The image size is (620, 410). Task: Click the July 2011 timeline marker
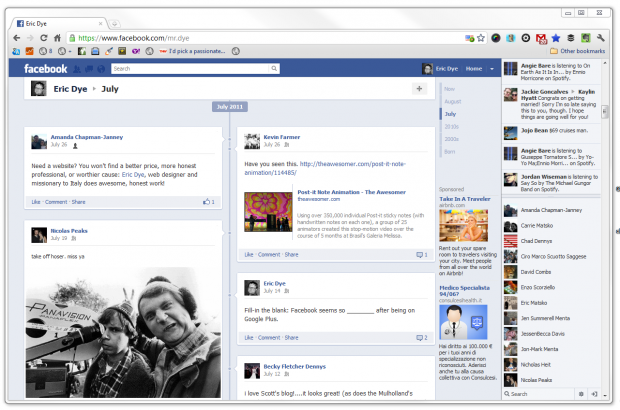(x=230, y=107)
